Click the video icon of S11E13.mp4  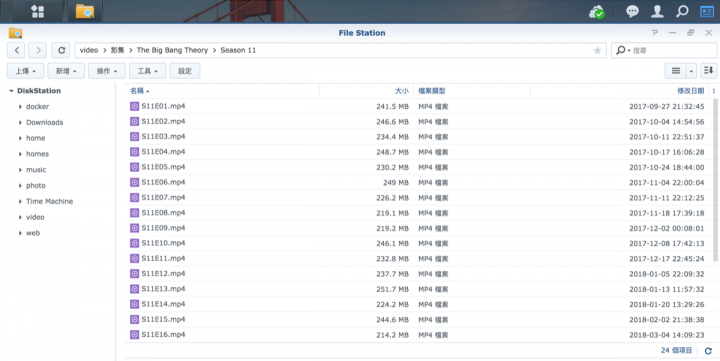coord(134,289)
